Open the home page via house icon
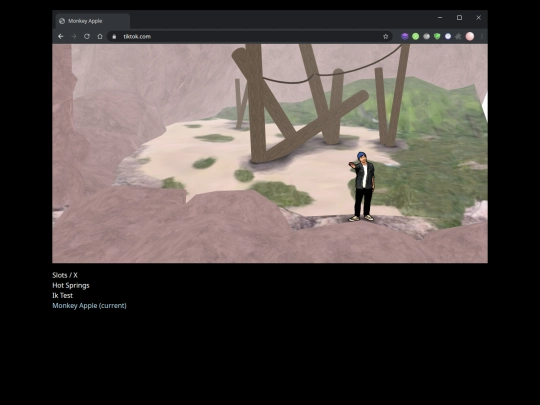The image size is (540, 405). 100,37
